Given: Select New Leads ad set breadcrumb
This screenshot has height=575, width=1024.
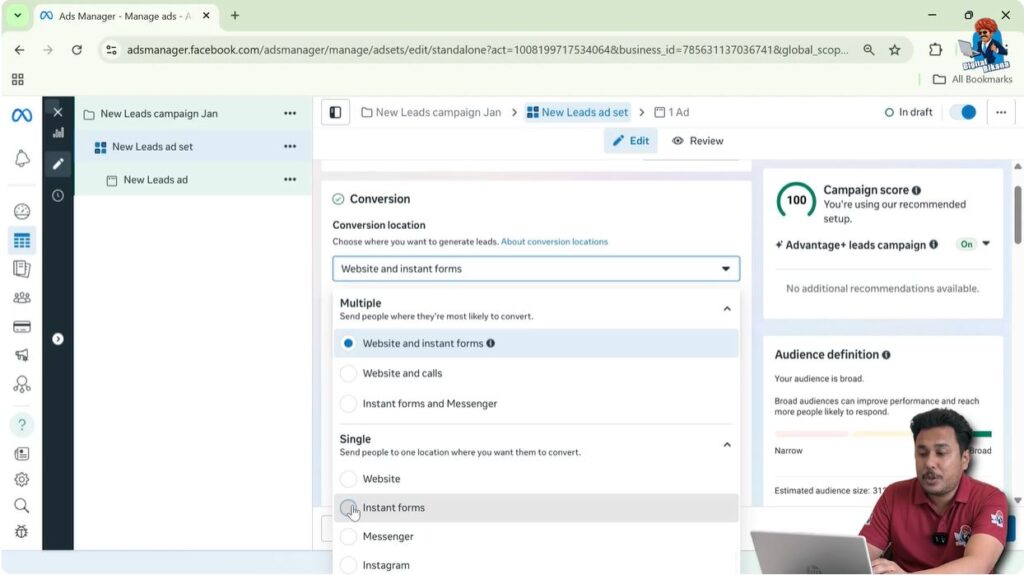Looking at the screenshot, I should (x=578, y=112).
